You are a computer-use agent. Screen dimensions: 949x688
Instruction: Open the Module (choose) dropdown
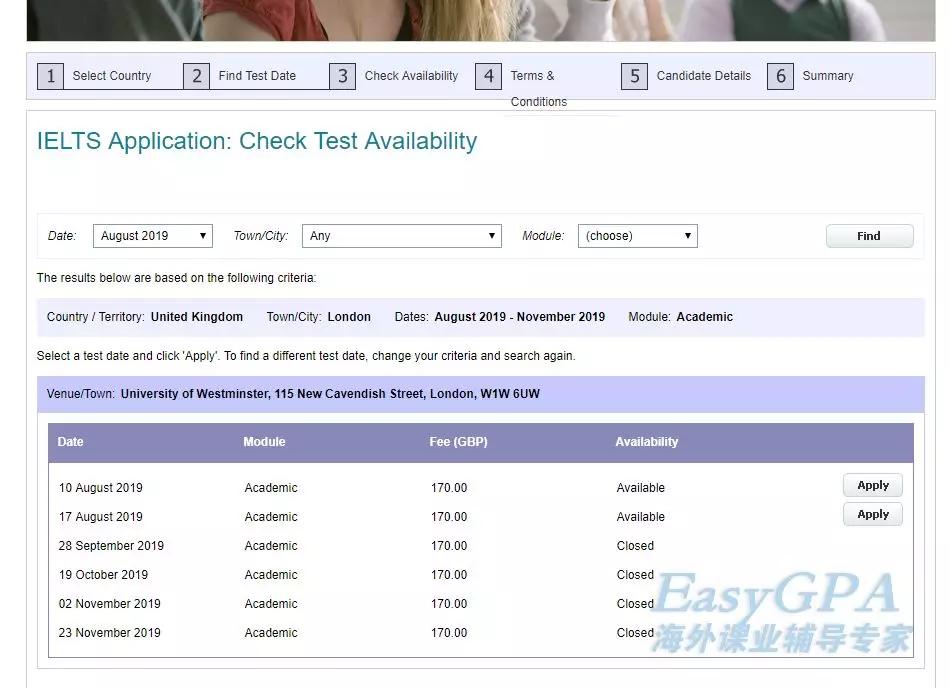click(637, 236)
